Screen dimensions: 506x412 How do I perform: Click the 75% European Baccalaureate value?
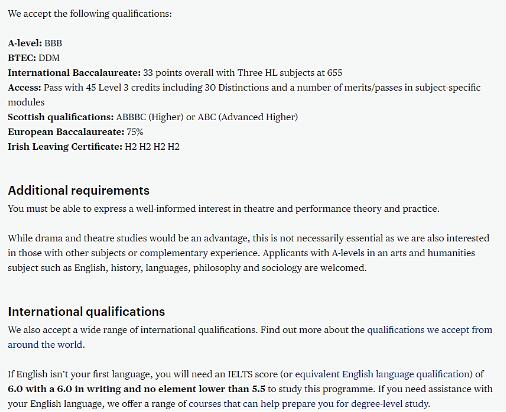tap(135, 132)
